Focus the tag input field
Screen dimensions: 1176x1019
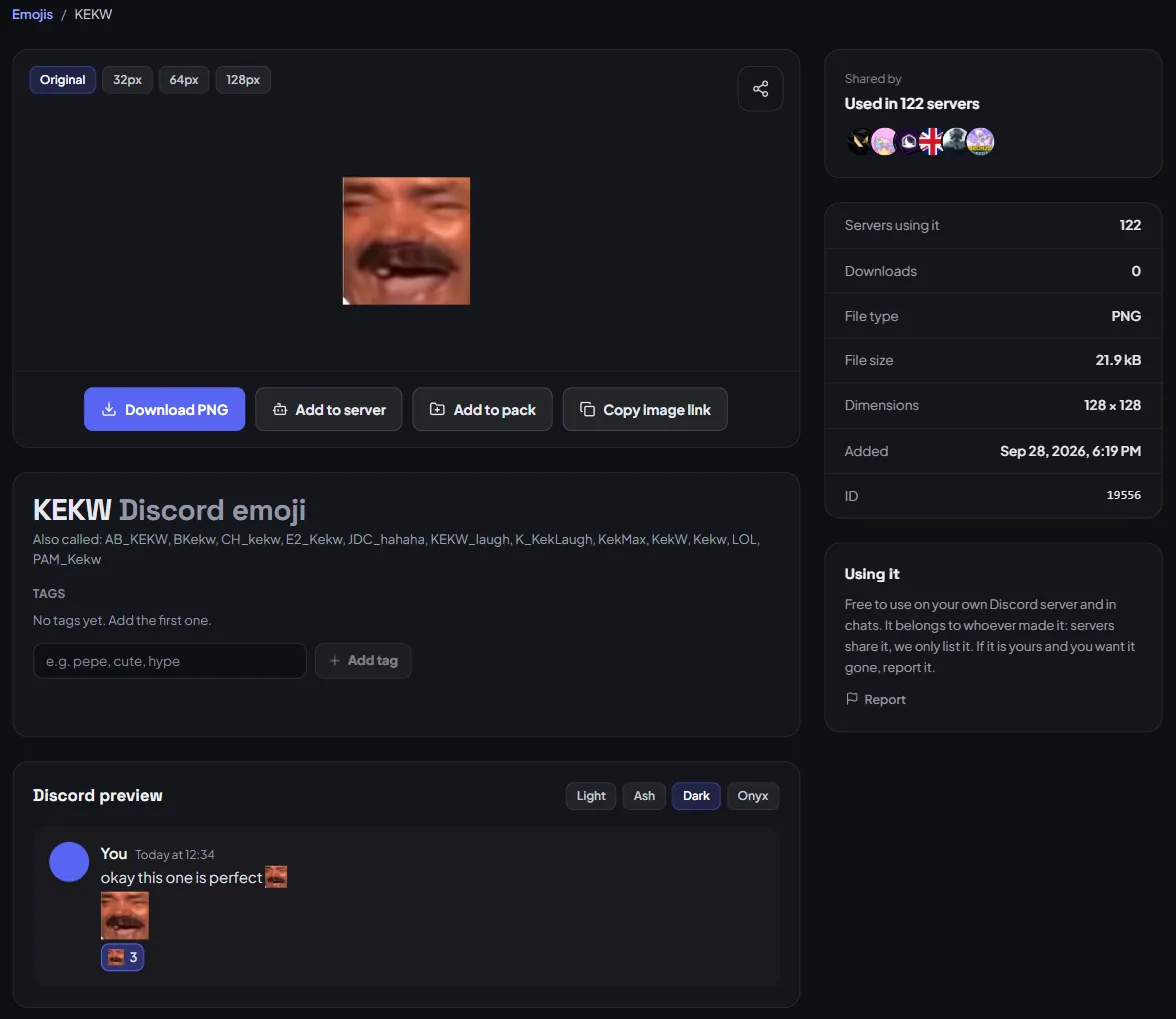click(170, 661)
